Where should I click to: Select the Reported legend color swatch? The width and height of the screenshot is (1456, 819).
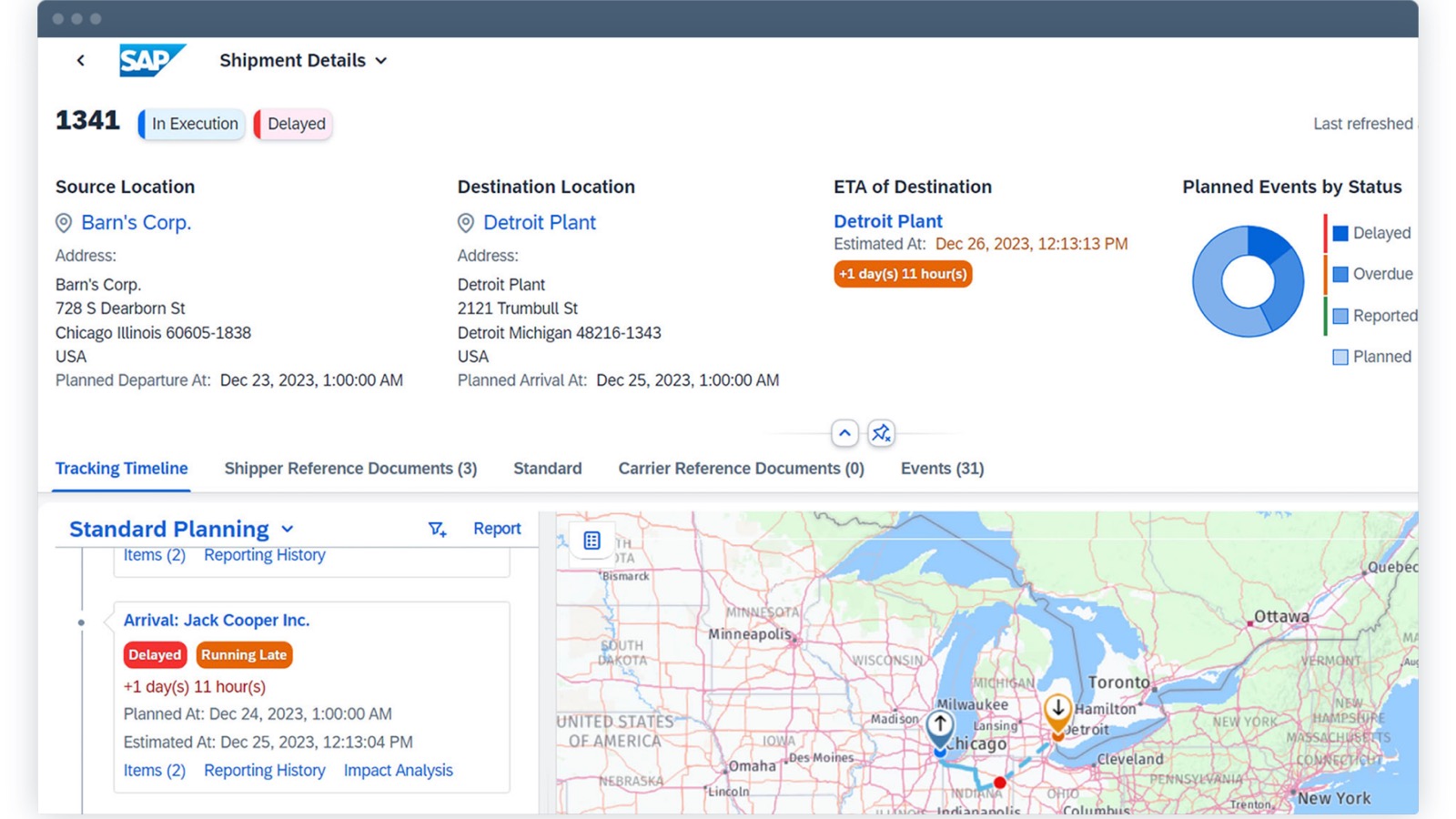(1340, 316)
